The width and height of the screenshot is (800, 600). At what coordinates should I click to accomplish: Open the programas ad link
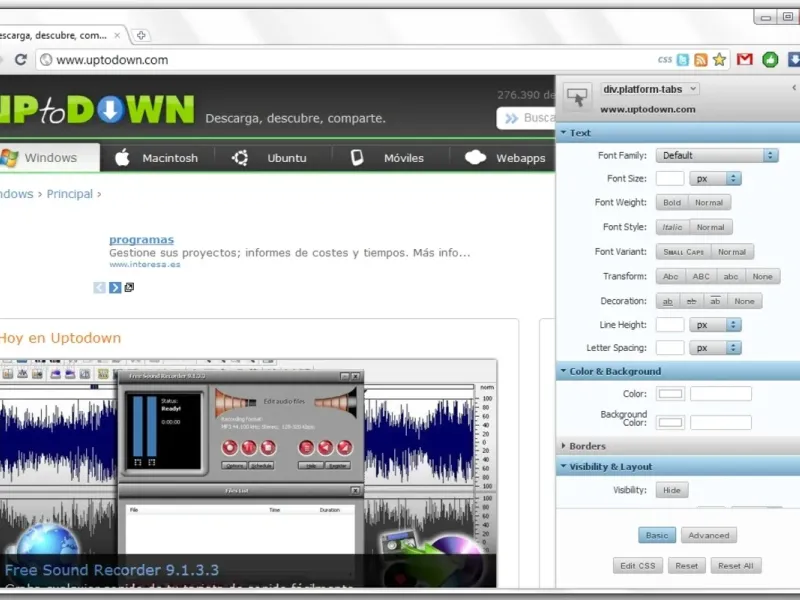[141, 239]
